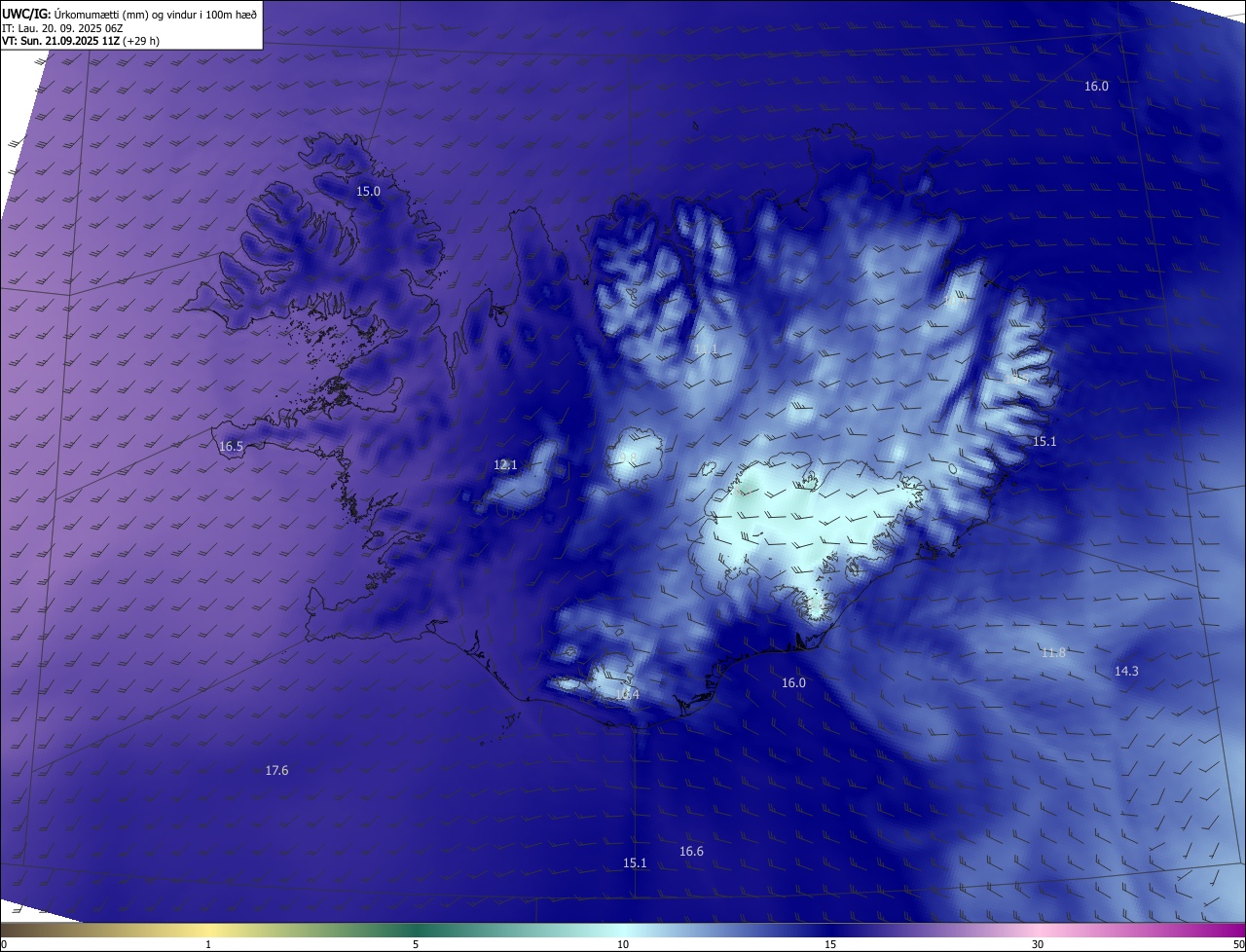The width and height of the screenshot is (1246, 952).
Task: Click the 16.0 value in the northeast corner
Action: (x=1096, y=86)
